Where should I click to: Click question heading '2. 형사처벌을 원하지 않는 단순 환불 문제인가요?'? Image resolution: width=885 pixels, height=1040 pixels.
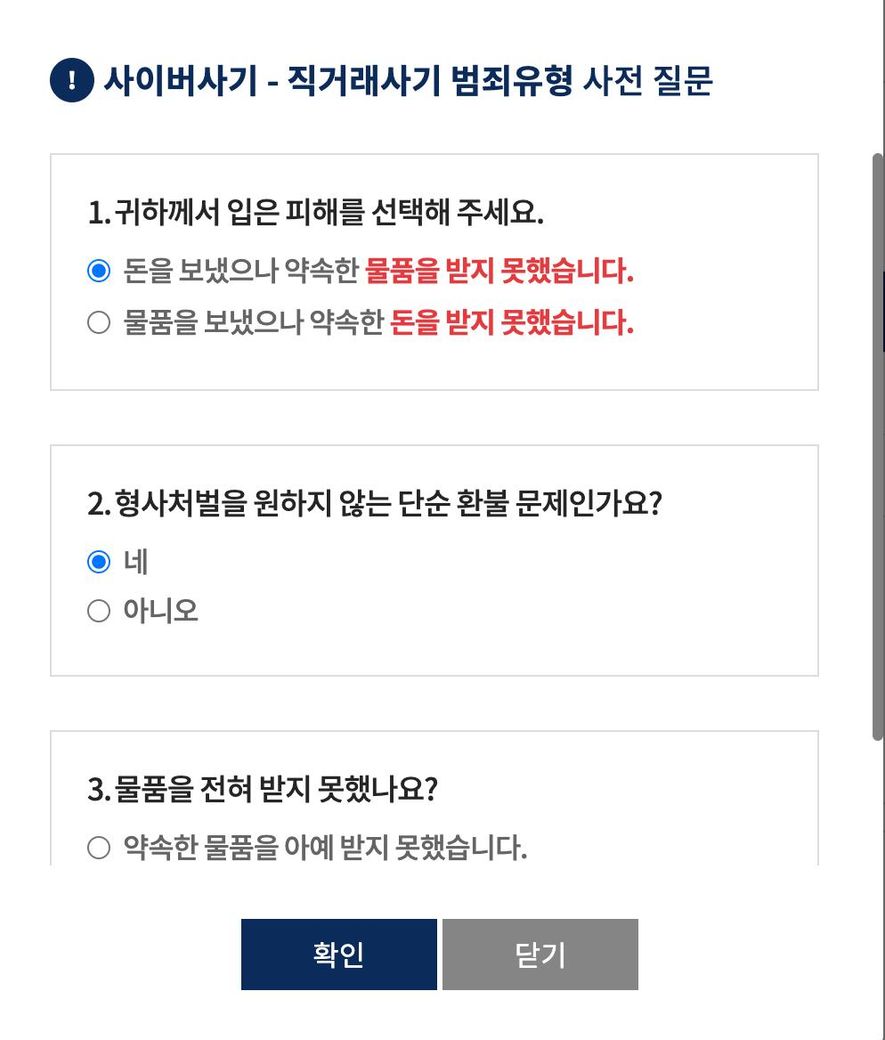click(375, 502)
